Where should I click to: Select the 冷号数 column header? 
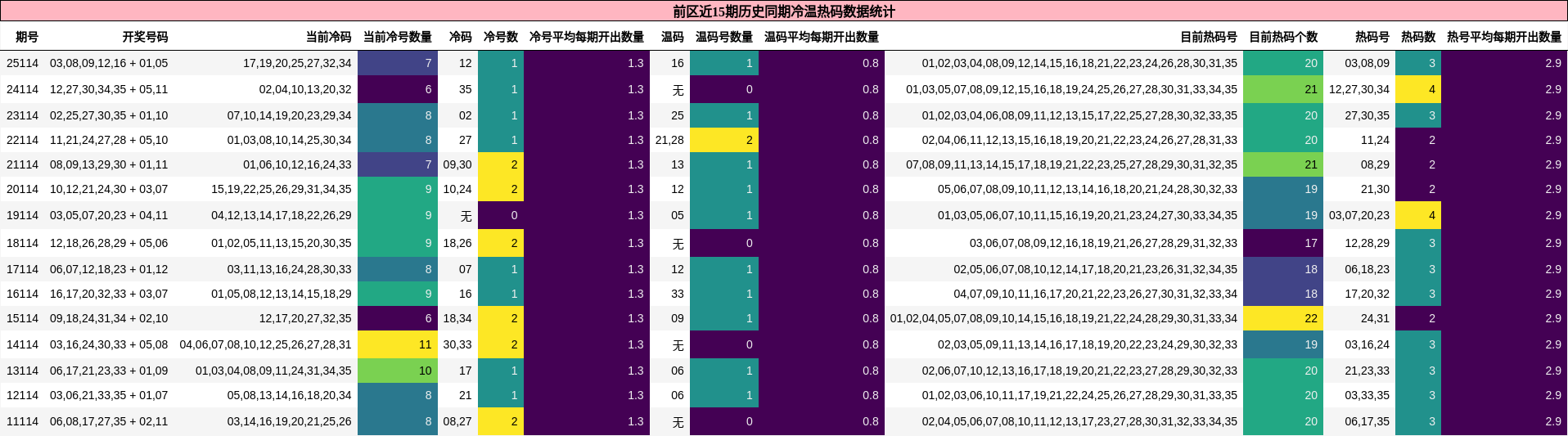click(501, 37)
